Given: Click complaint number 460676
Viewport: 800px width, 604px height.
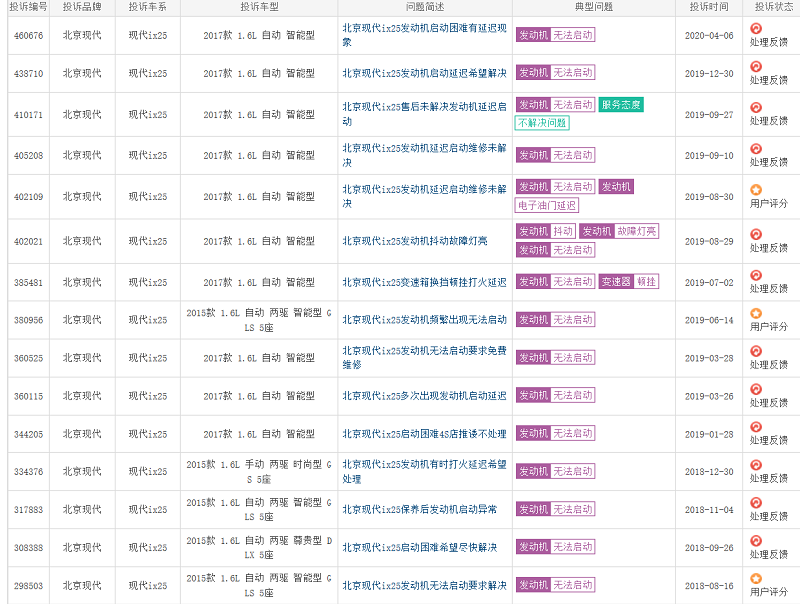Looking at the screenshot, I should pos(28,36).
